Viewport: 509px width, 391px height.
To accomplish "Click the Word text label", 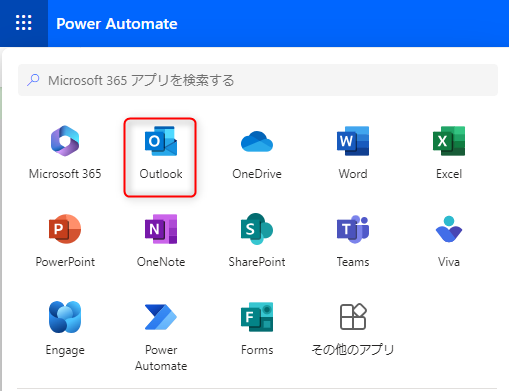I will [353, 174].
